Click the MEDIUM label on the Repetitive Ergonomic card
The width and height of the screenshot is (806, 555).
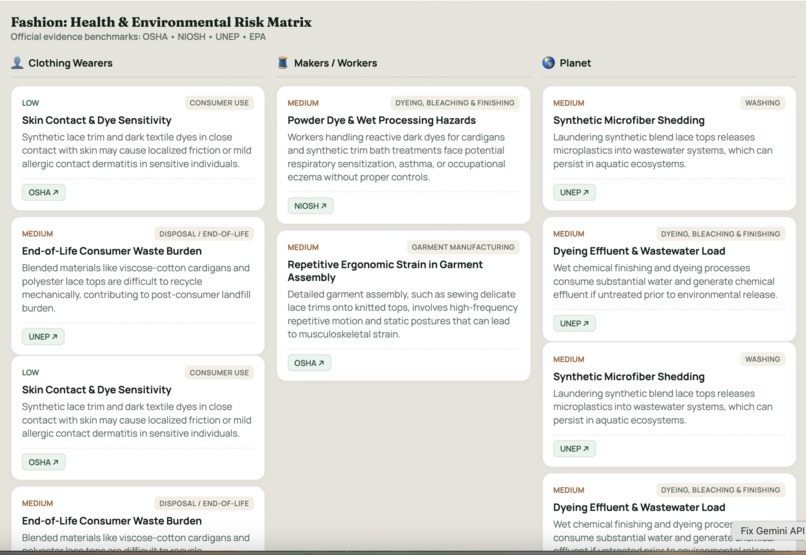[x=303, y=247]
